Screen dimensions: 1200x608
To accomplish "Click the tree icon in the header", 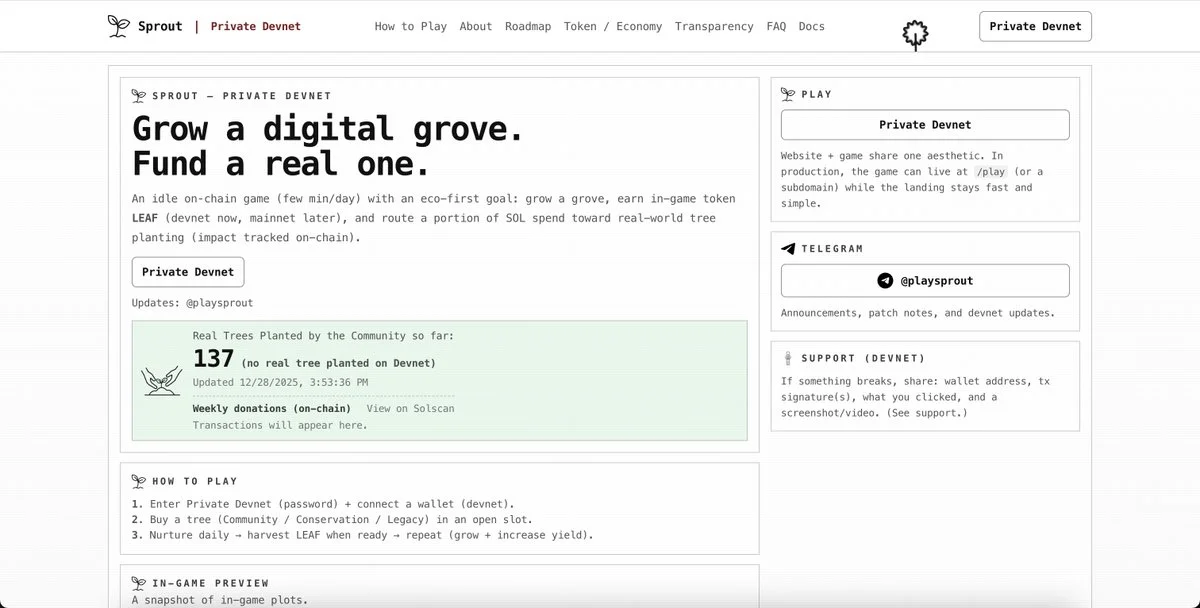I will click(x=915, y=36).
